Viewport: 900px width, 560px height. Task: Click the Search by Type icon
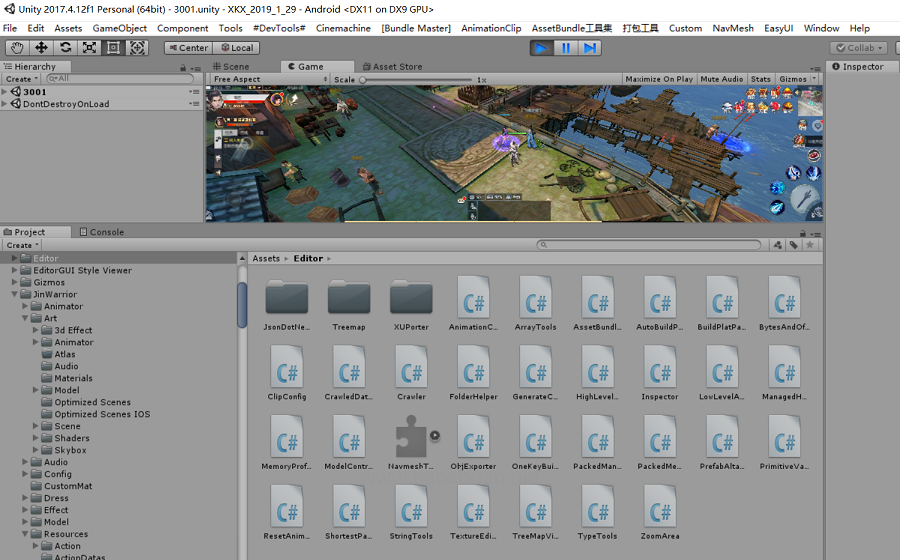click(x=778, y=245)
